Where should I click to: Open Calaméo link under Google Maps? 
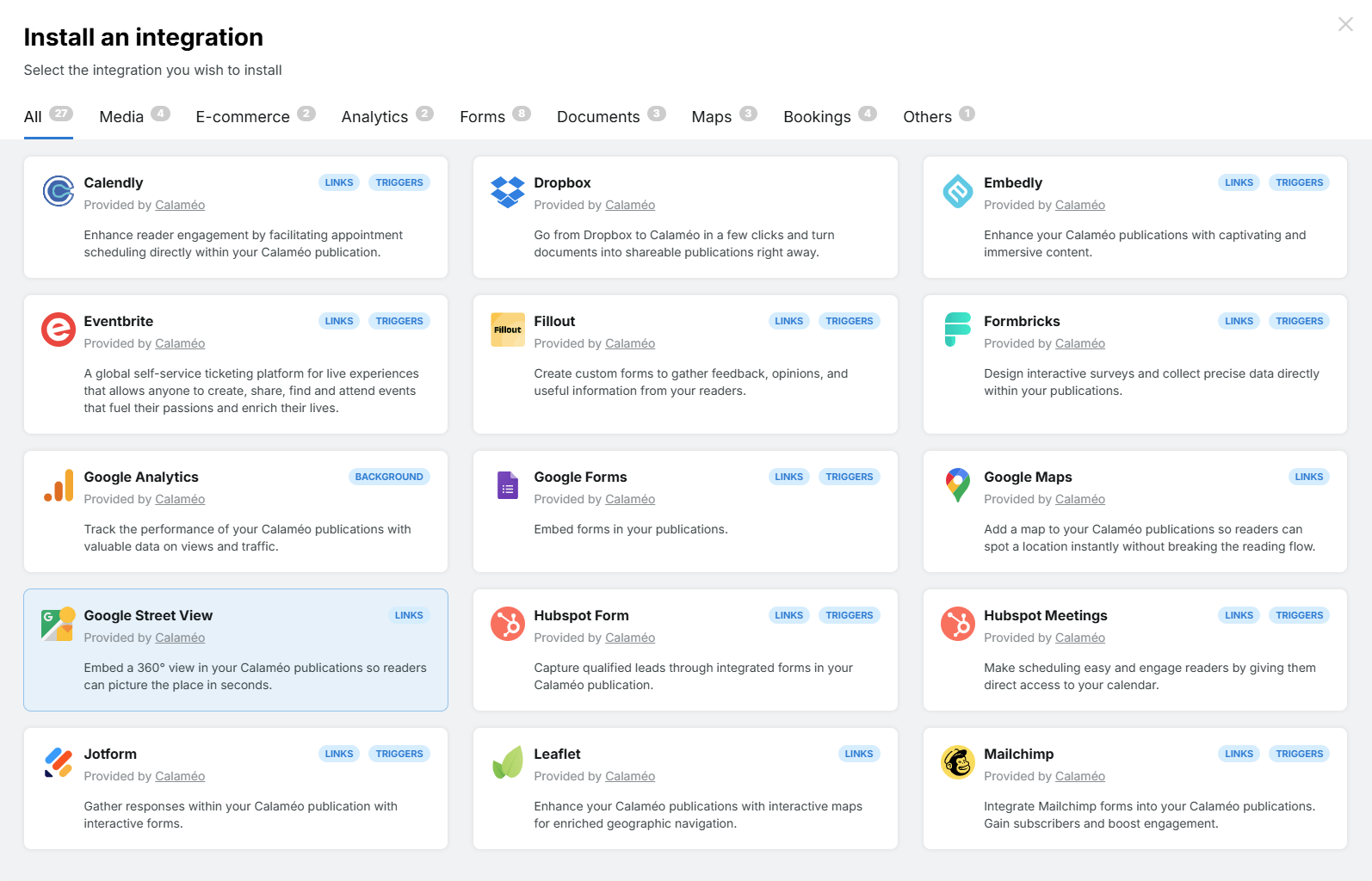(1080, 499)
